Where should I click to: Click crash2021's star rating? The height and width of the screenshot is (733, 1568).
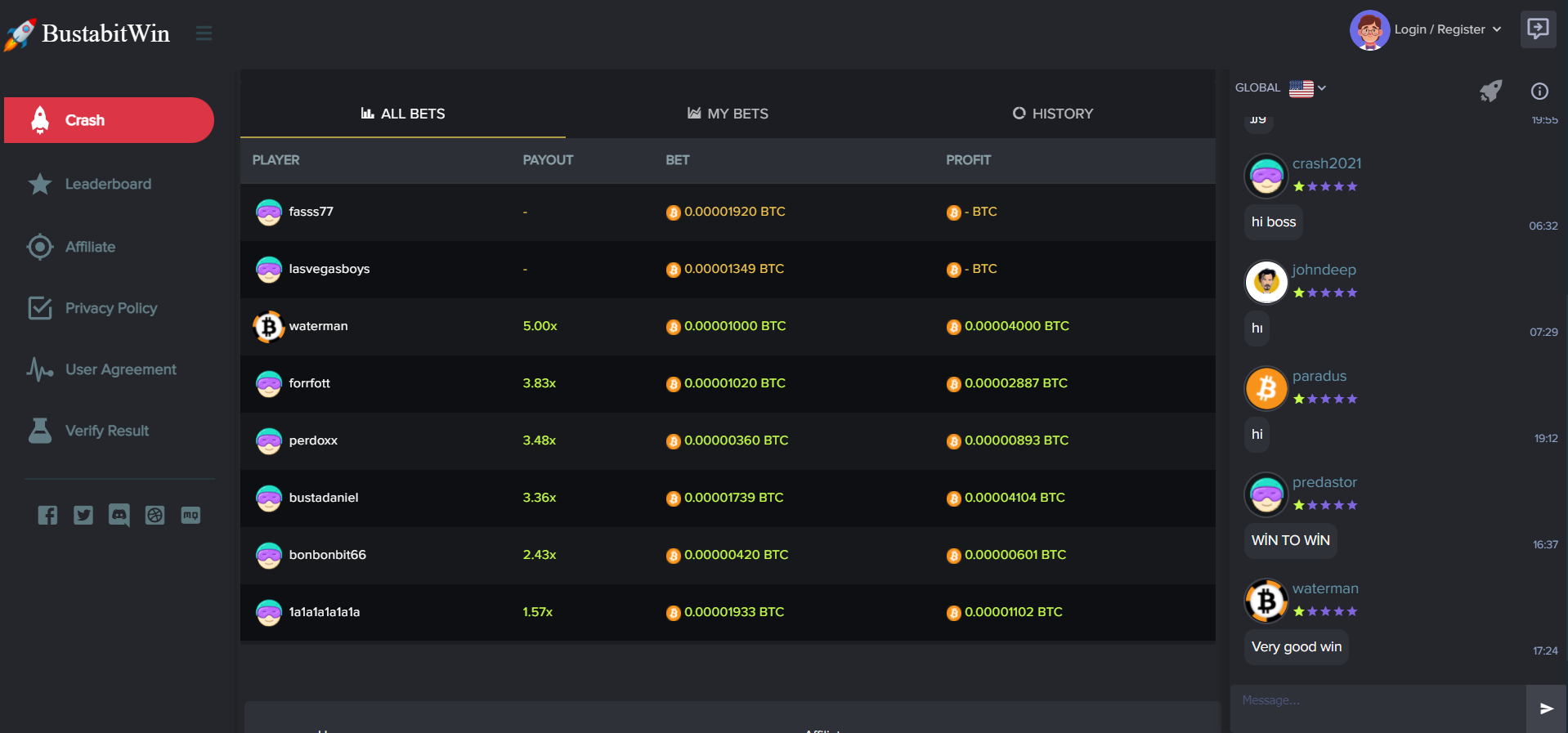tap(1325, 186)
